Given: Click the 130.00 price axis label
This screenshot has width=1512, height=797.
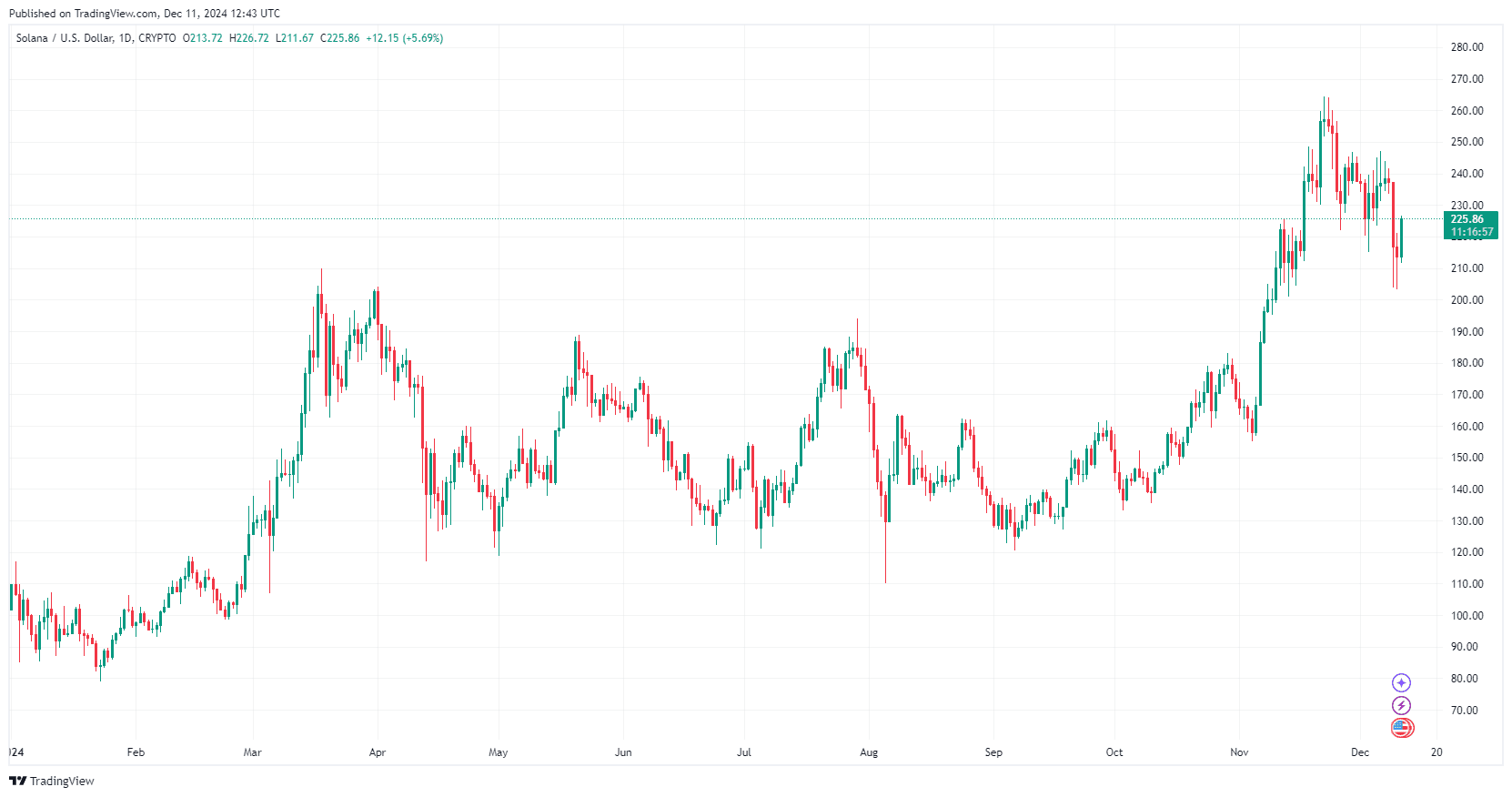Looking at the screenshot, I should 1467,521.
